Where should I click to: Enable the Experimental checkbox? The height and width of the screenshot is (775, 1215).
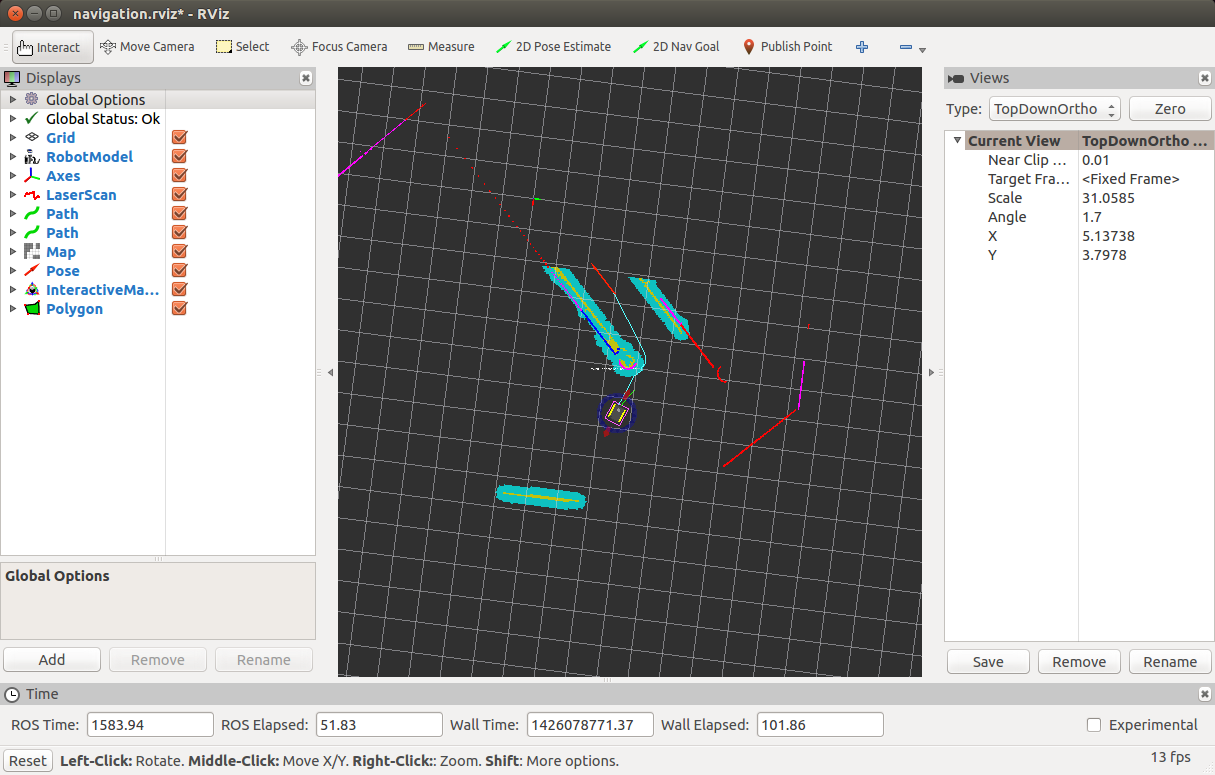coord(1094,725)
